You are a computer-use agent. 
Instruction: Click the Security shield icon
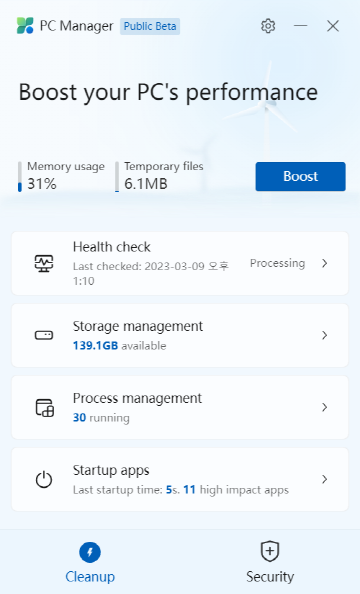point(270,551)
